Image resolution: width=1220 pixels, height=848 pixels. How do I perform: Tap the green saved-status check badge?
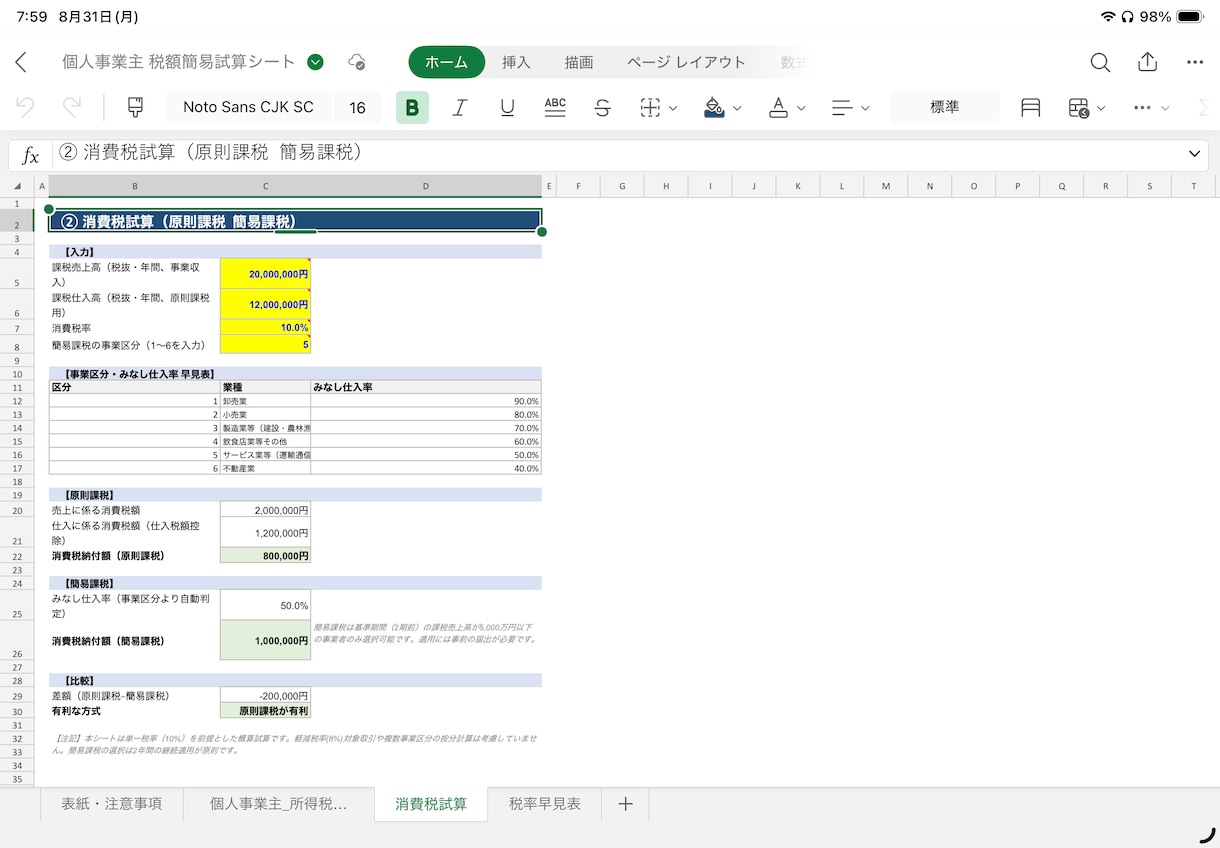tap(316, 62)
